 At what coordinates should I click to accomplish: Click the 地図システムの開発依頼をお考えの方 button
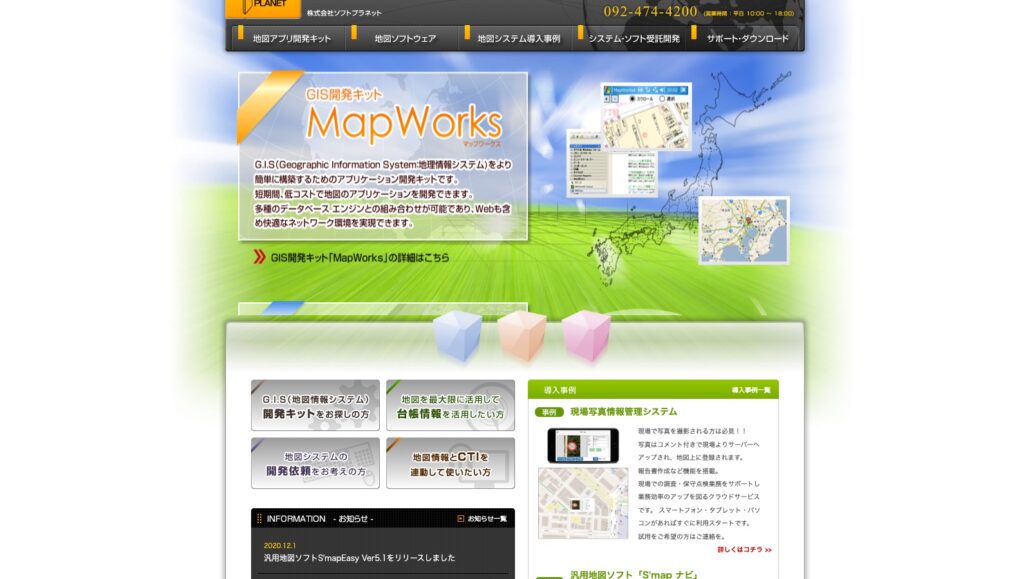click(315, 463)
